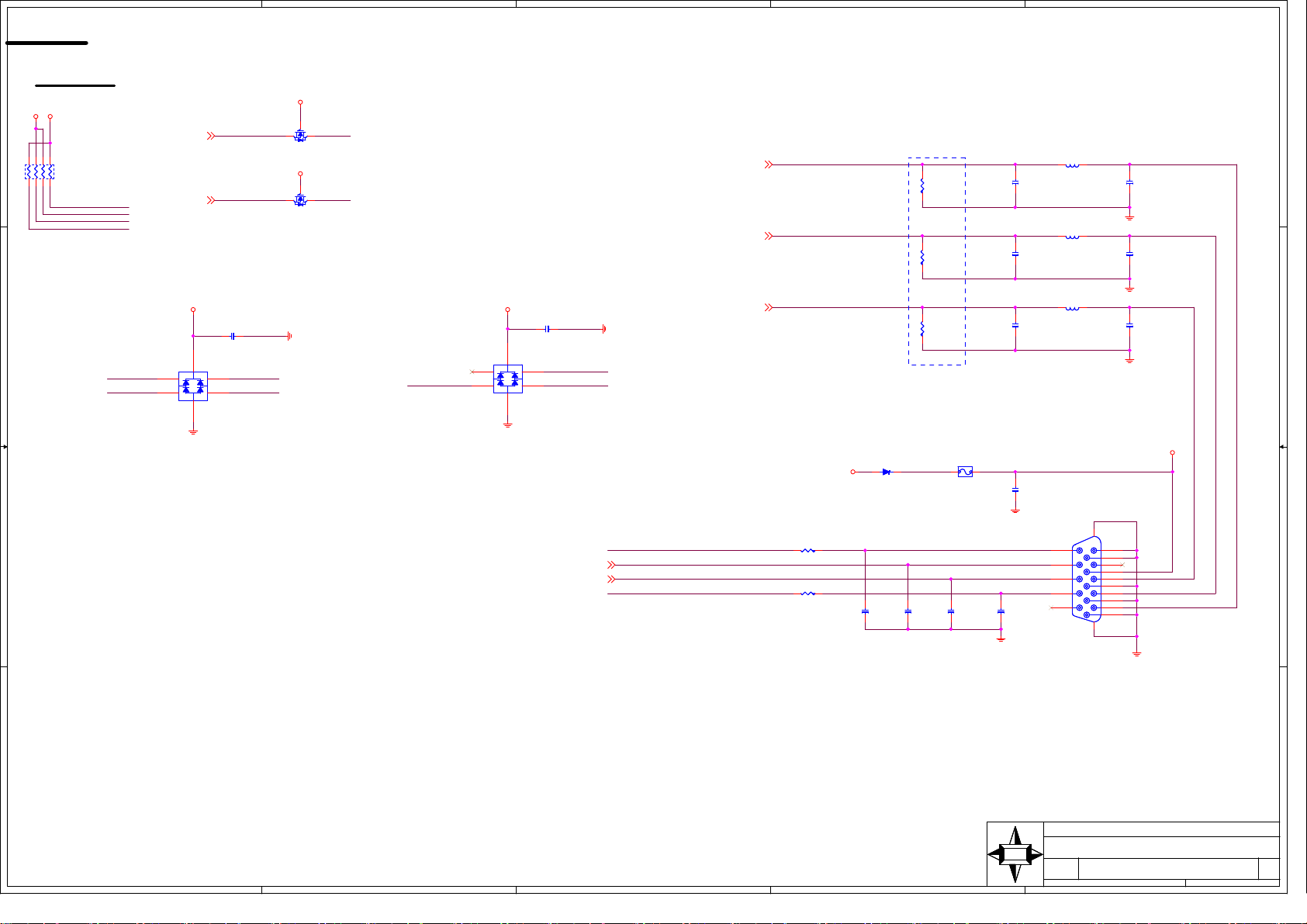Screen dimensions: 1307x924
Task: Click capacitor hanging below the fuse line
Action: (1015, 490)
